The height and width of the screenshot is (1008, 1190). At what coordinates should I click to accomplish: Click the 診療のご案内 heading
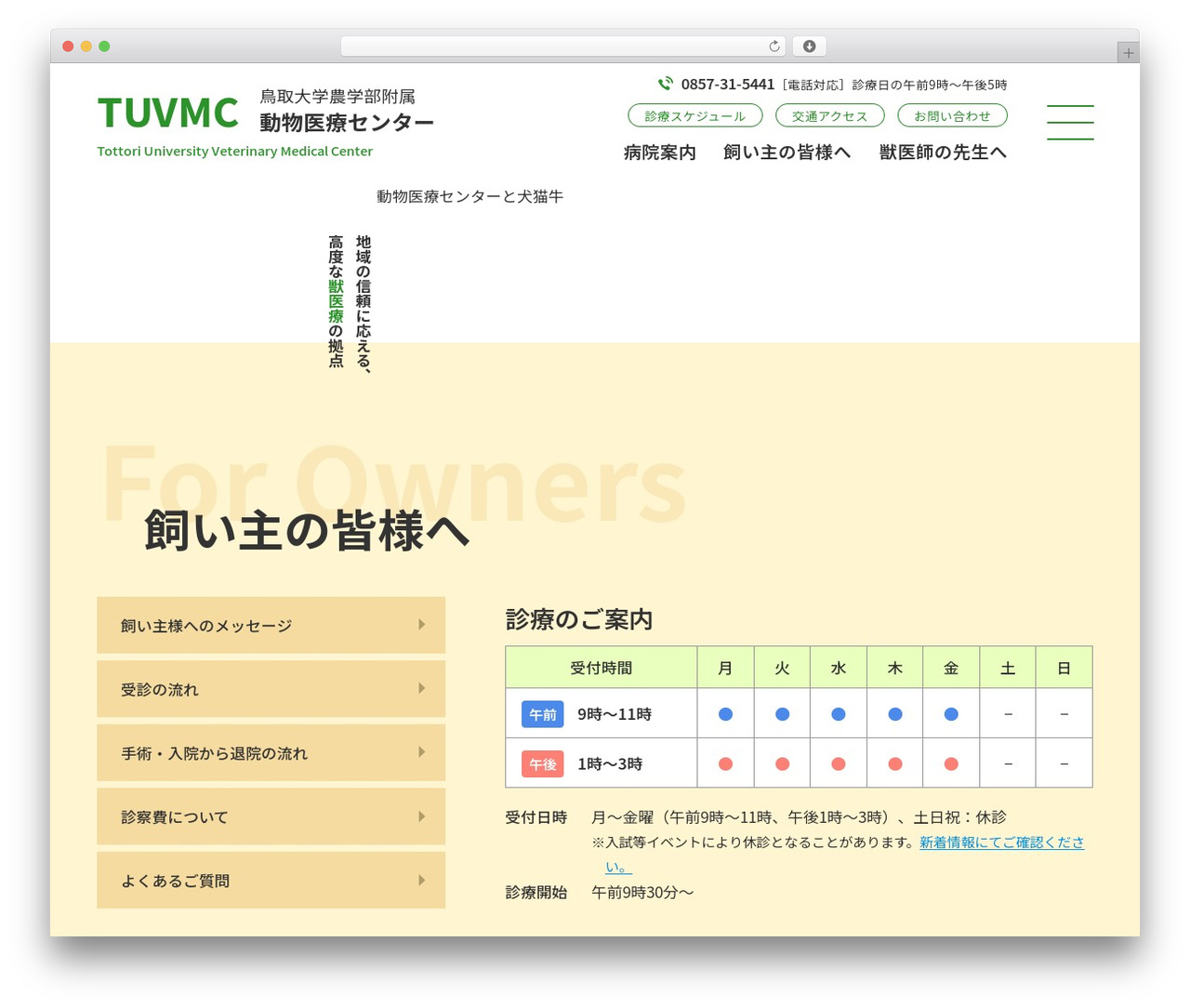tap(579, 619)
